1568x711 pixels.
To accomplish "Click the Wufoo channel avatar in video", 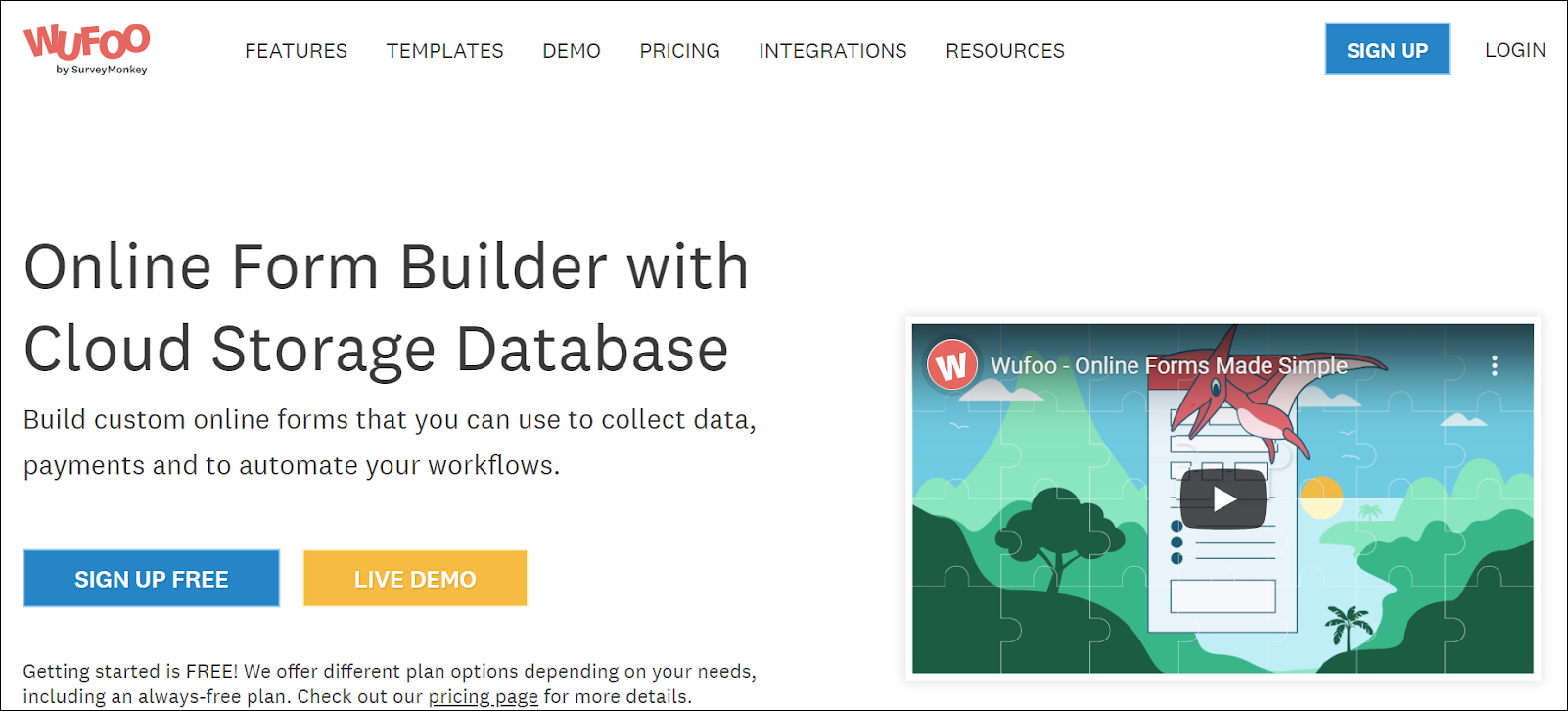I will 951,365.
